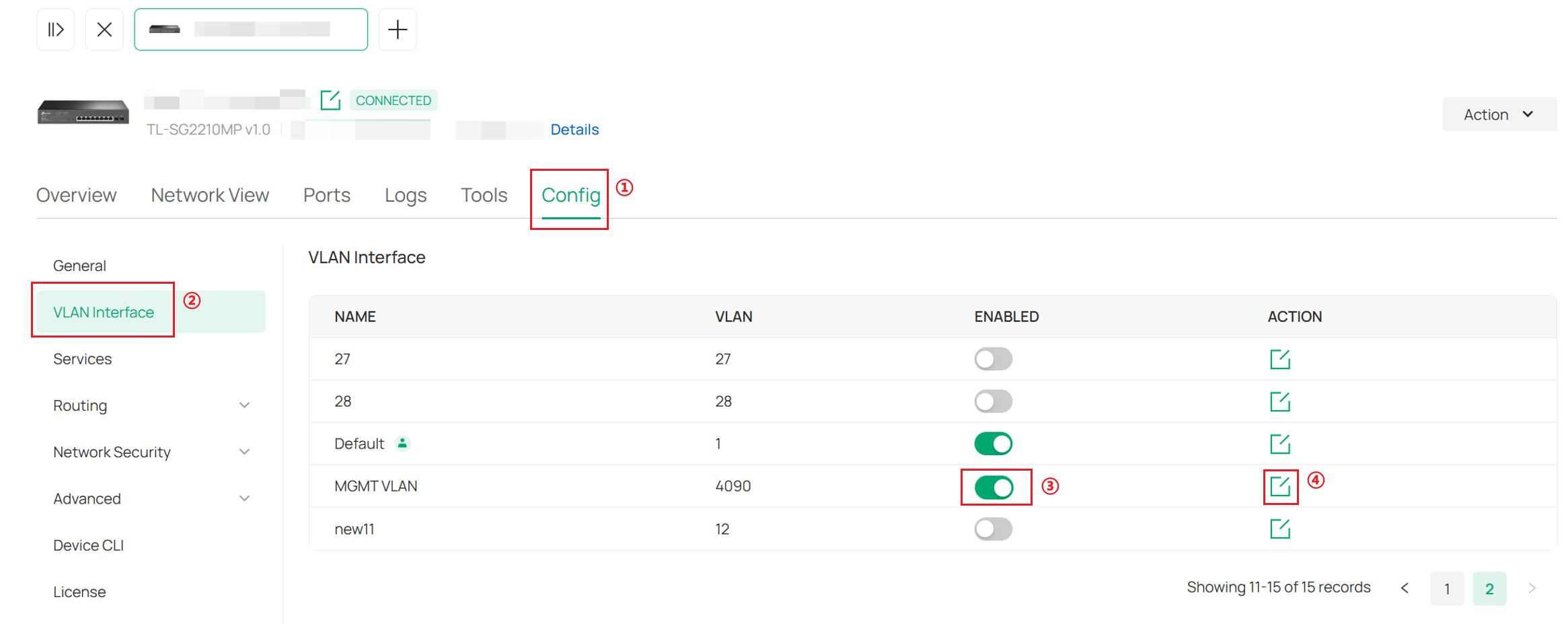Screen dimensions: 1568x624
Task: Edit the new11 VLAN interface
Action: pyautogui.click(x=1280, y=529)
